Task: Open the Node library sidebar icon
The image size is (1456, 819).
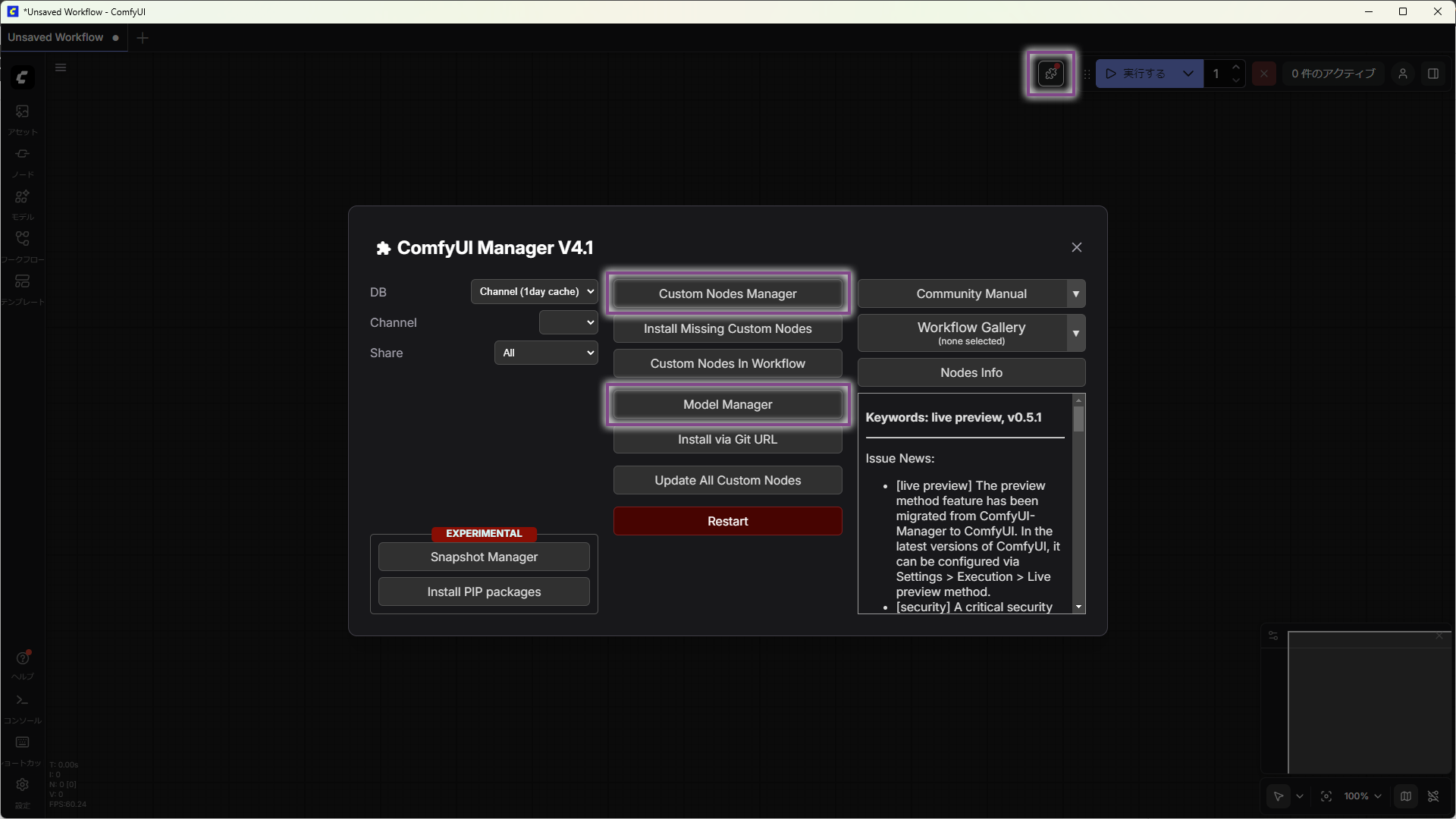Action: (x=22, y=155)
